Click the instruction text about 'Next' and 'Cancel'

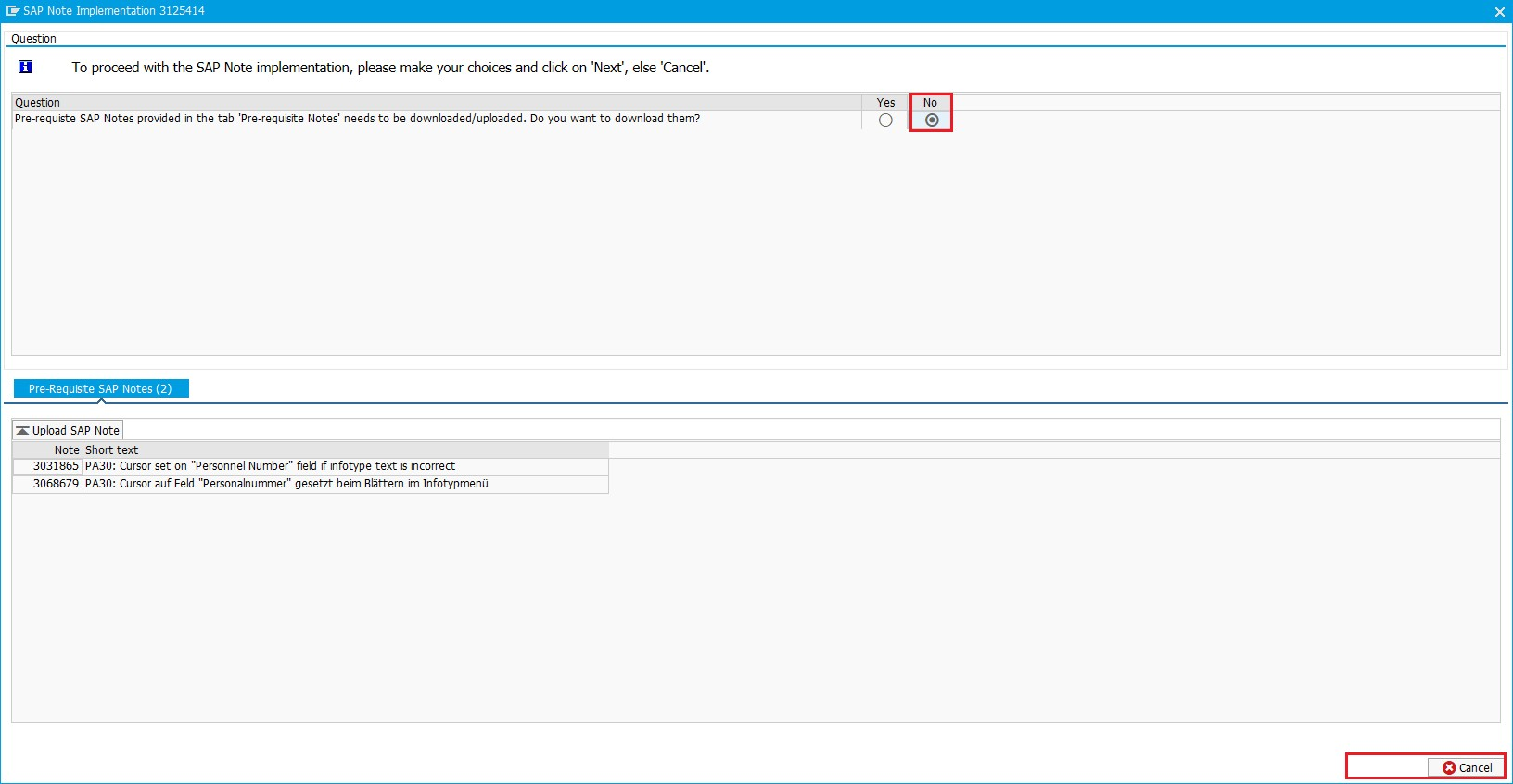[390, 68]
